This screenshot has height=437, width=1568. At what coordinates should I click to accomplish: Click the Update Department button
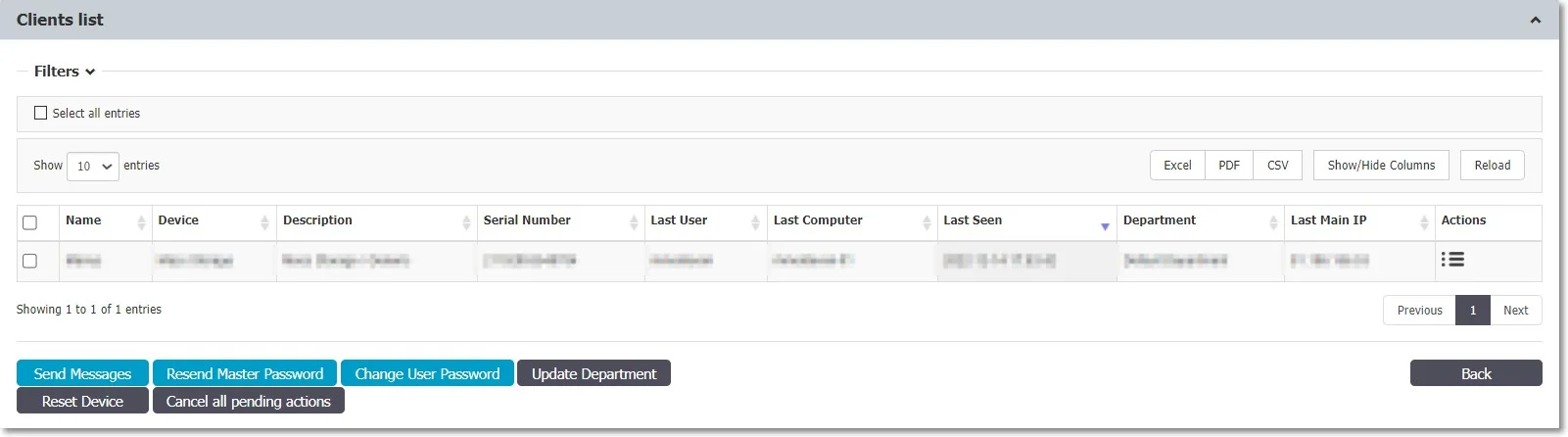[594, 373]
